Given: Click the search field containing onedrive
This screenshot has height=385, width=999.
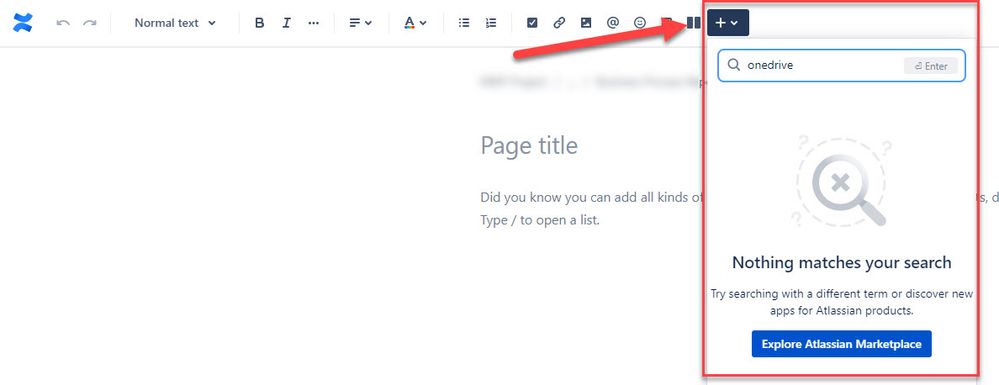Looking at the screenshot, I should pos(842,66).
